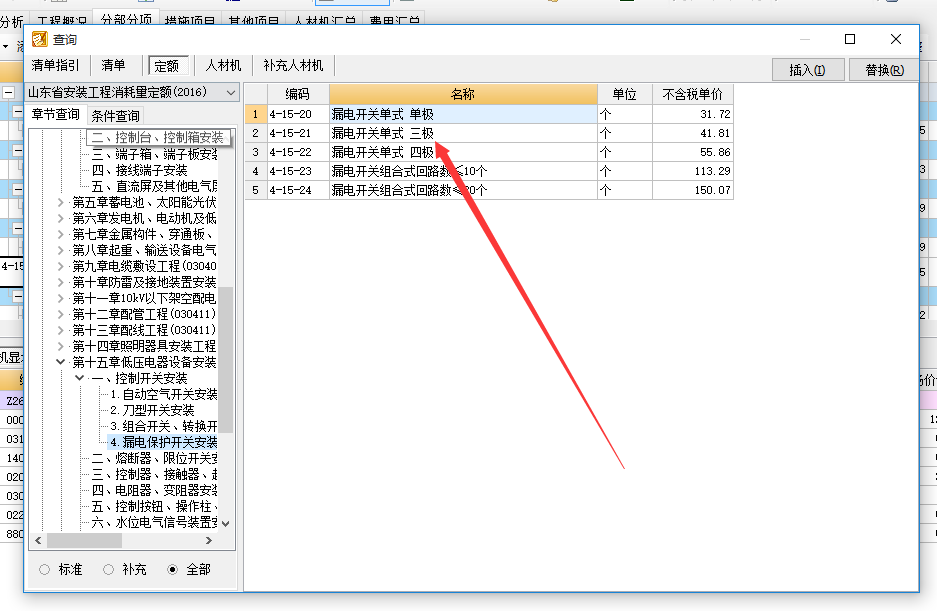Image resolution: width=937 pixels, height=611 pixels.
Task: Expand 第十二章配管工程 tree node
Action: tap(60, 314)
